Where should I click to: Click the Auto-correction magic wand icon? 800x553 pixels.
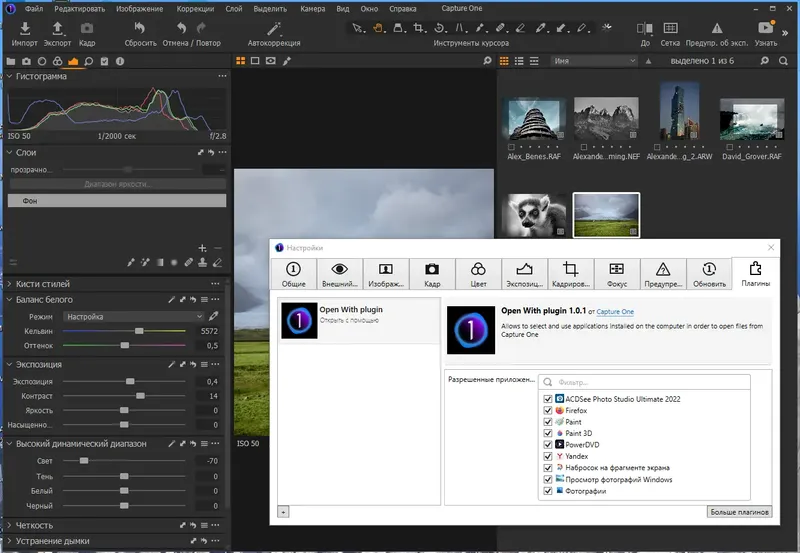coord(273,29)
